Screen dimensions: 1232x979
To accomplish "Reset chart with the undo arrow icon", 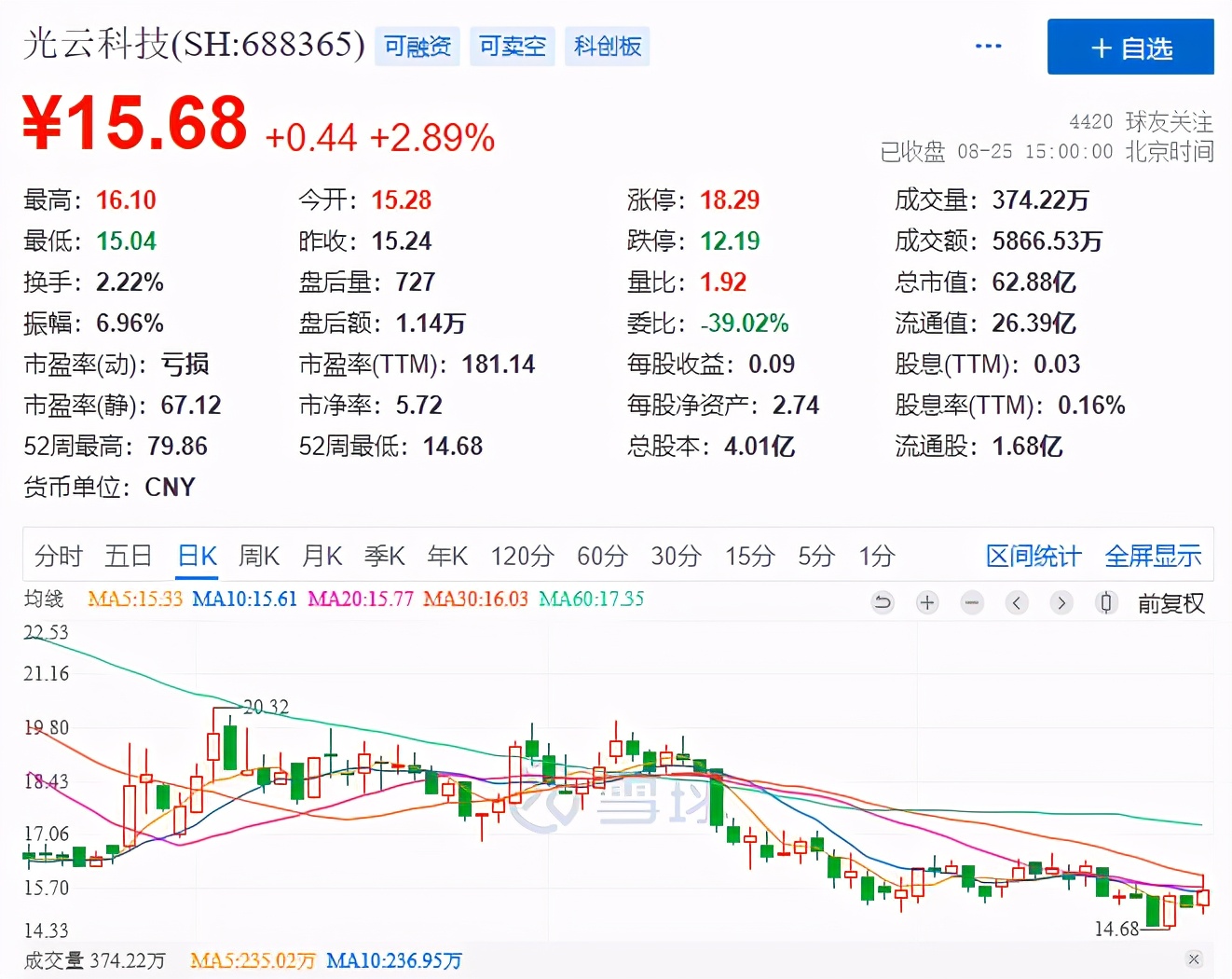I will coord(882,603).
